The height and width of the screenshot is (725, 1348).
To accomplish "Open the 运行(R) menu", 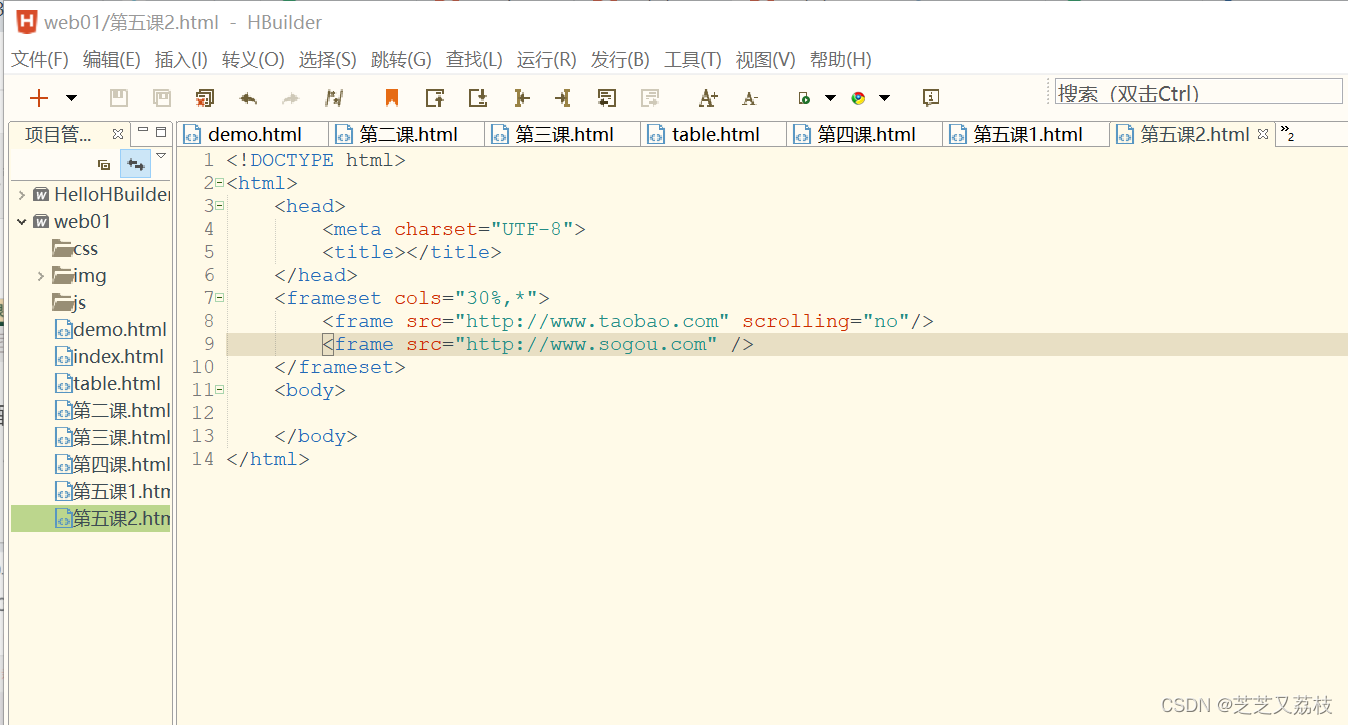I will [547, 60].
